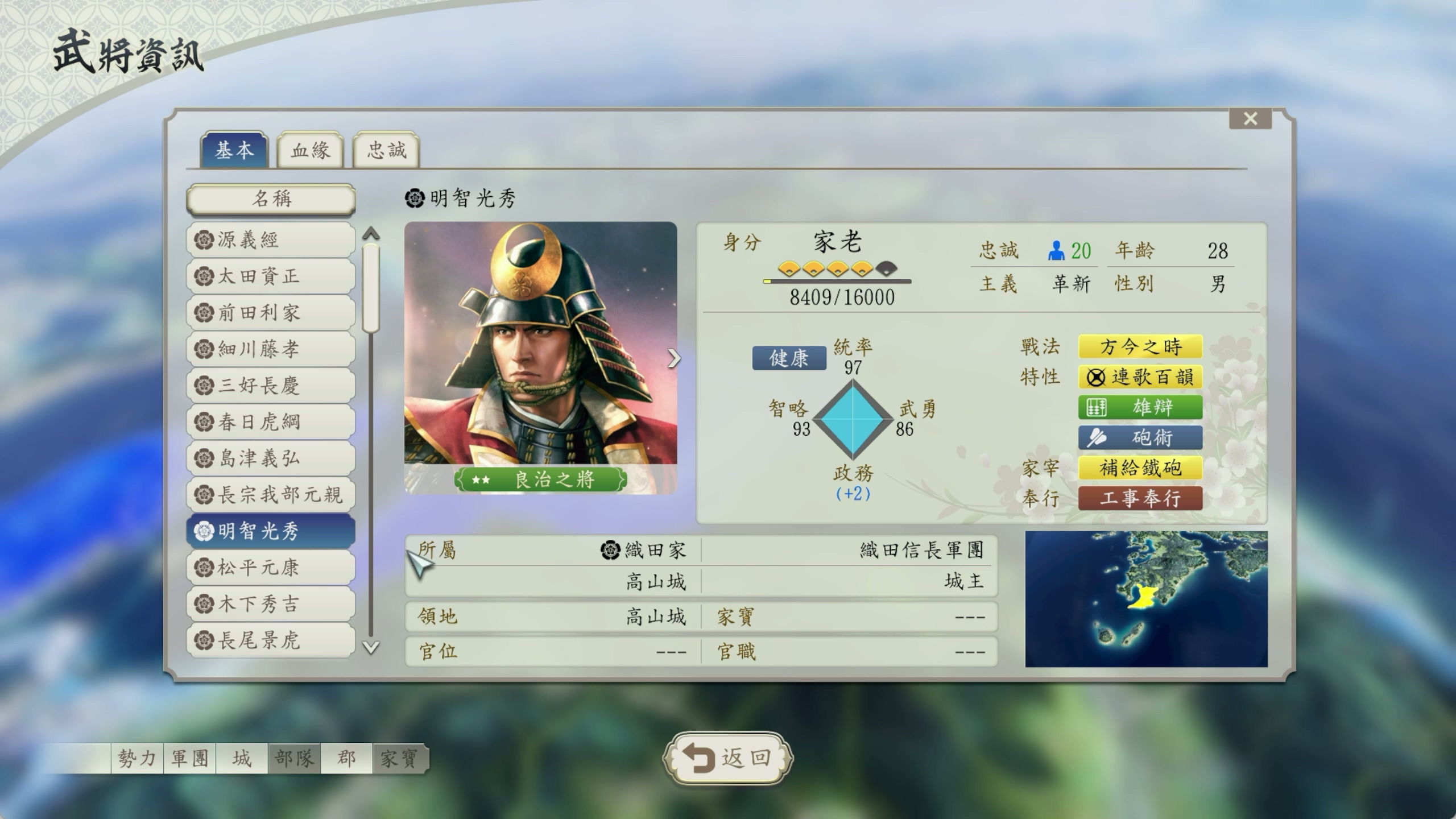Select 木下秀吉 from officer list

pos(271,604)
